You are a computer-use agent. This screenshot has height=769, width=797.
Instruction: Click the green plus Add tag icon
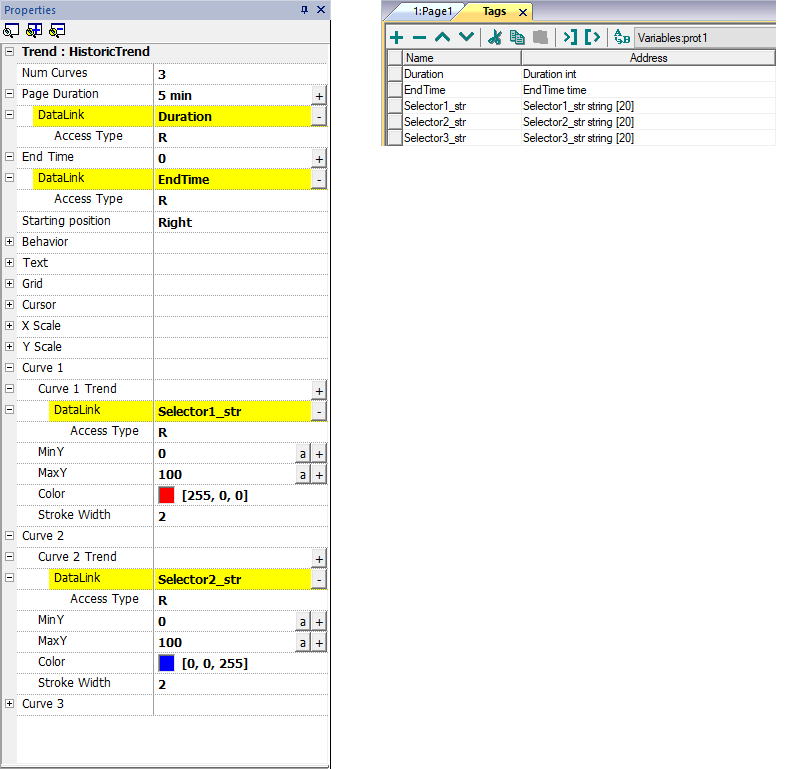click(397, 37)
